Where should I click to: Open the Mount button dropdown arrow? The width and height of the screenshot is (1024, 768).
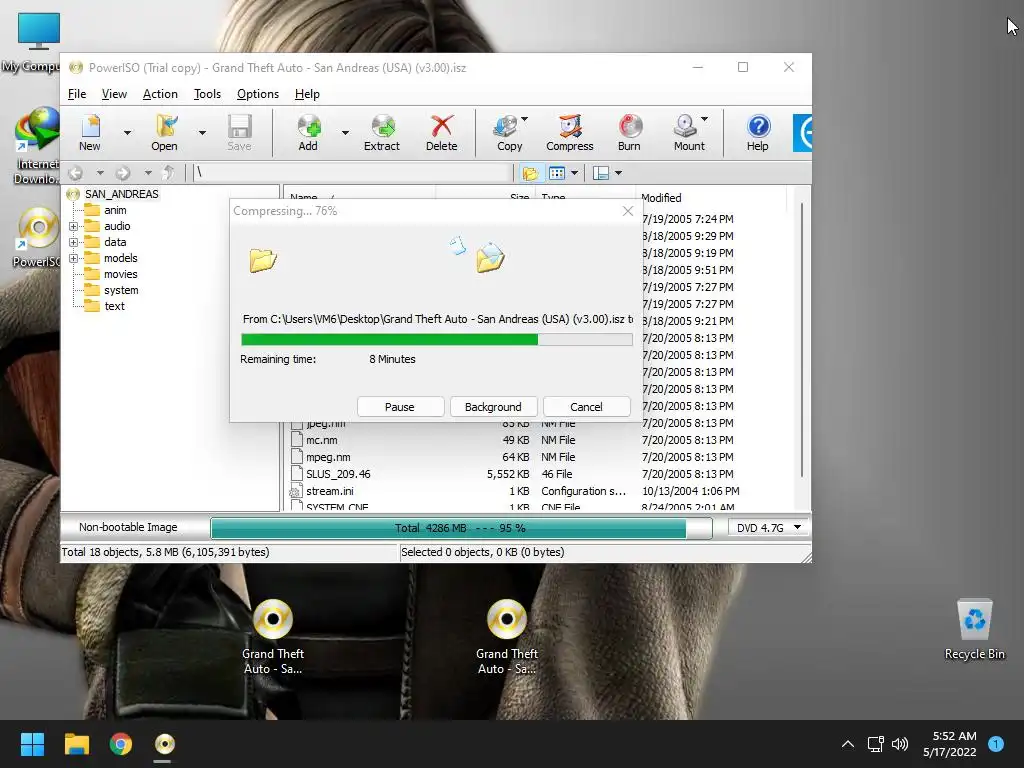click(x=705, y=120)
